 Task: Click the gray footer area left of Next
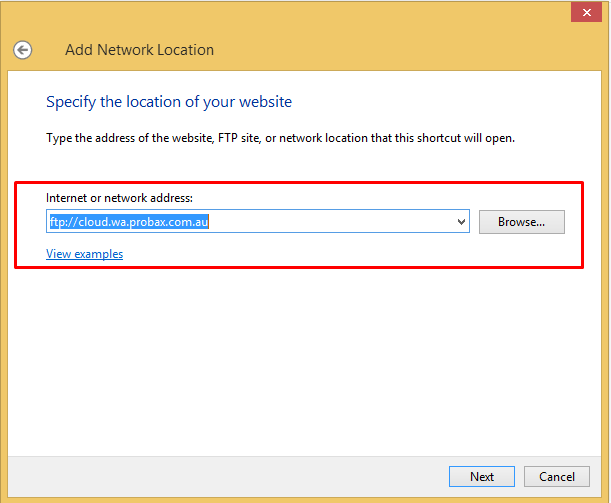226,477
